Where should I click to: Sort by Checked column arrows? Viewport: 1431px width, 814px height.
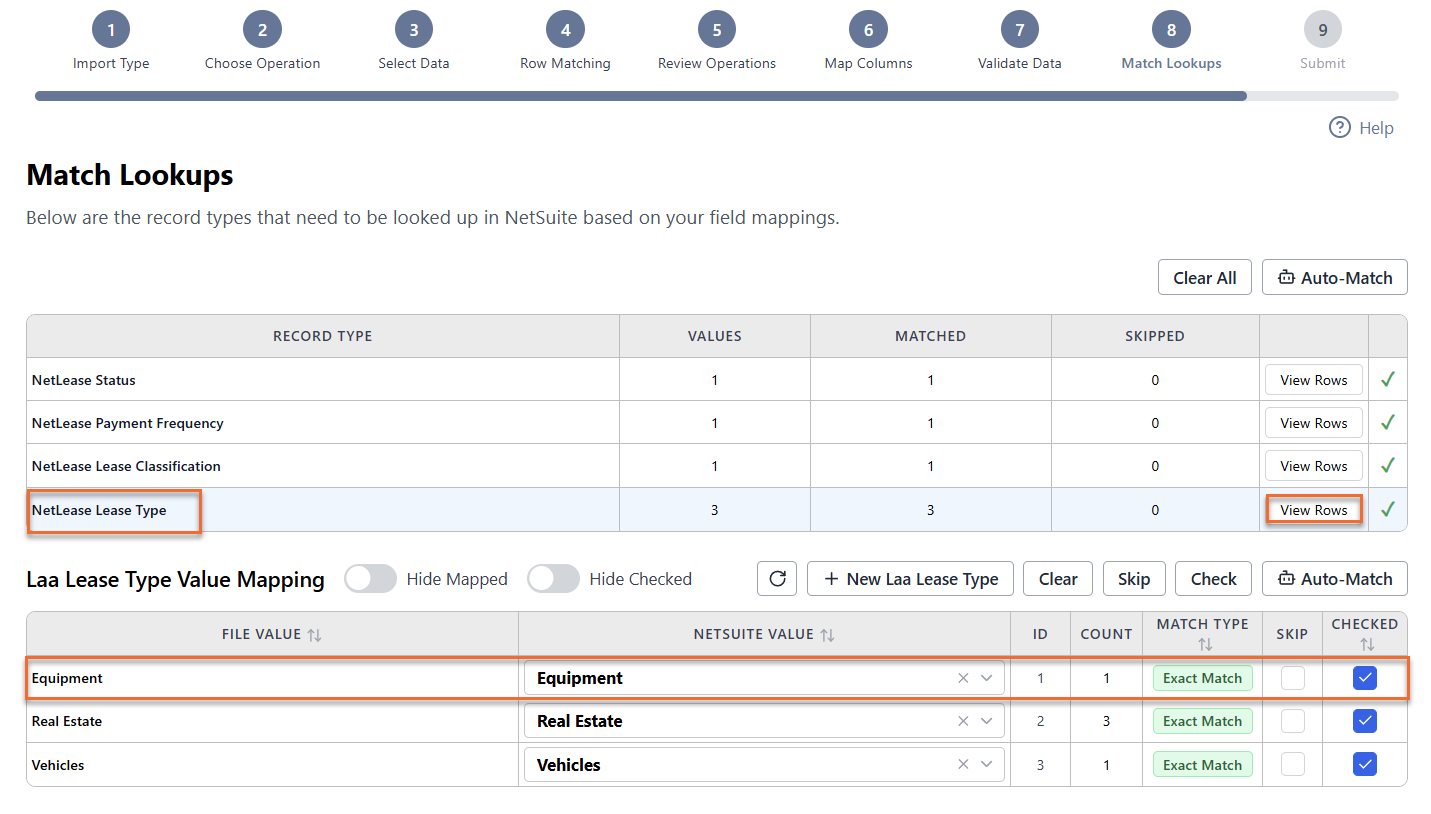1366,645
